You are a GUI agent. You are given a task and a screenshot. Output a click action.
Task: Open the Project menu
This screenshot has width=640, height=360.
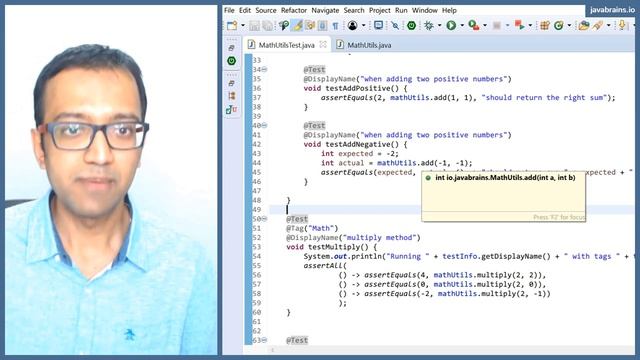coord(380,10)
